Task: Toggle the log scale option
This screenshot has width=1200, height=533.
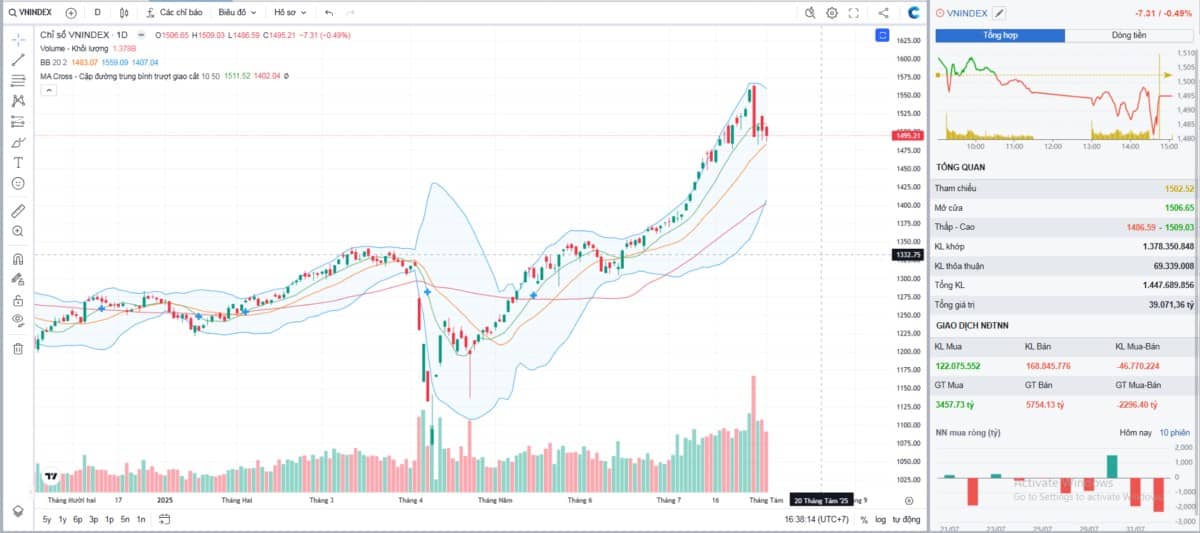Action: [x=880, y=519]
